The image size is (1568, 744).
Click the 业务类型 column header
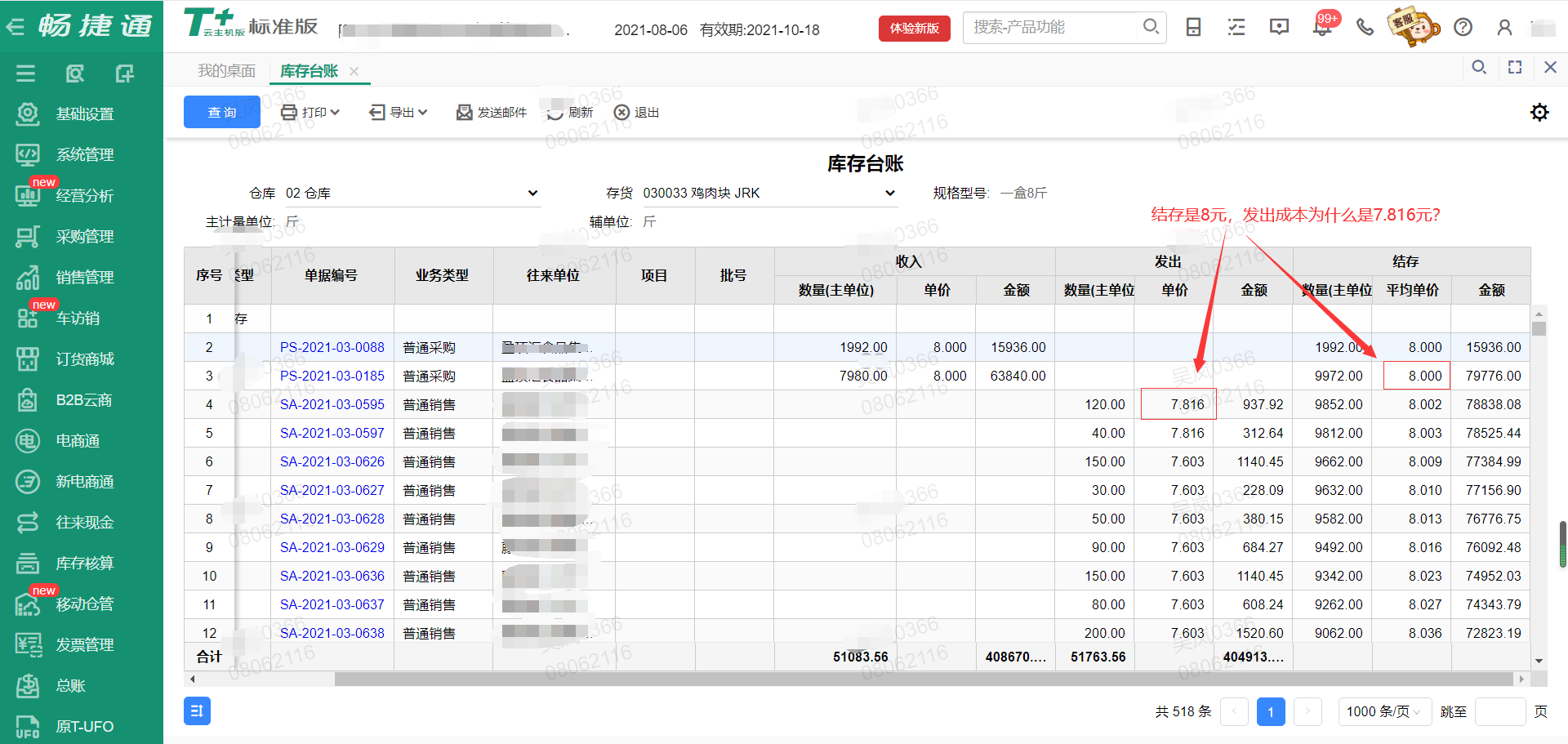pyautogui.click(x=442, y=275)
